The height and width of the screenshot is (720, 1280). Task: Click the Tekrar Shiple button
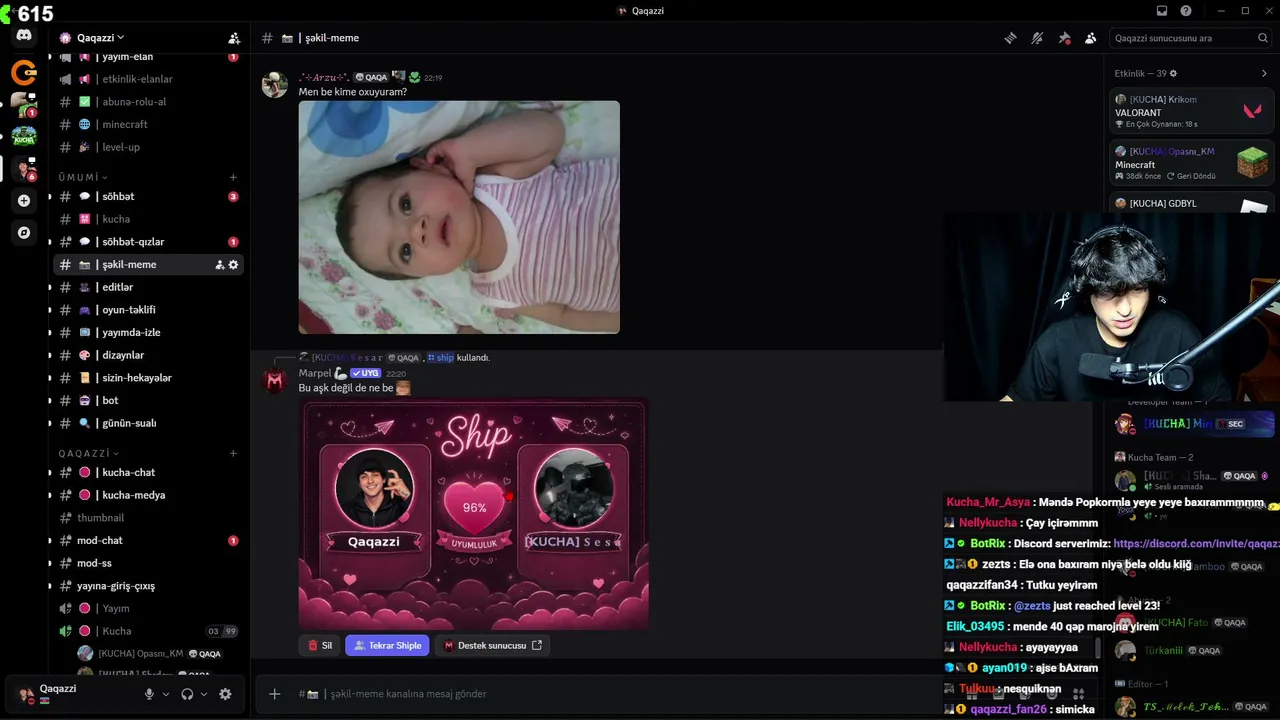tap(387, 646)
